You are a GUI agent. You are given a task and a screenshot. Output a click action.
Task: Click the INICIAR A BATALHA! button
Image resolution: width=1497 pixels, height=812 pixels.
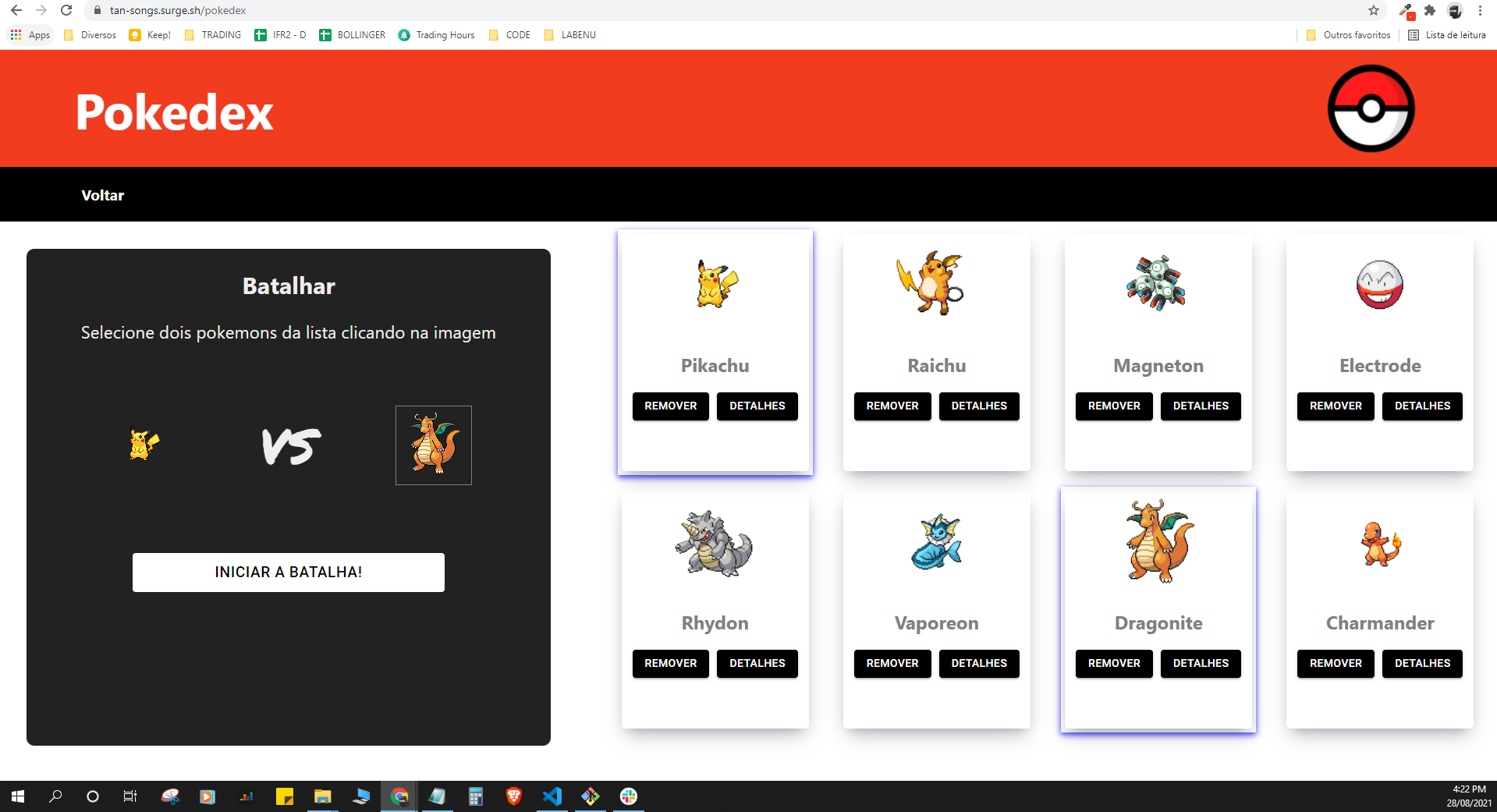point(288,572)
